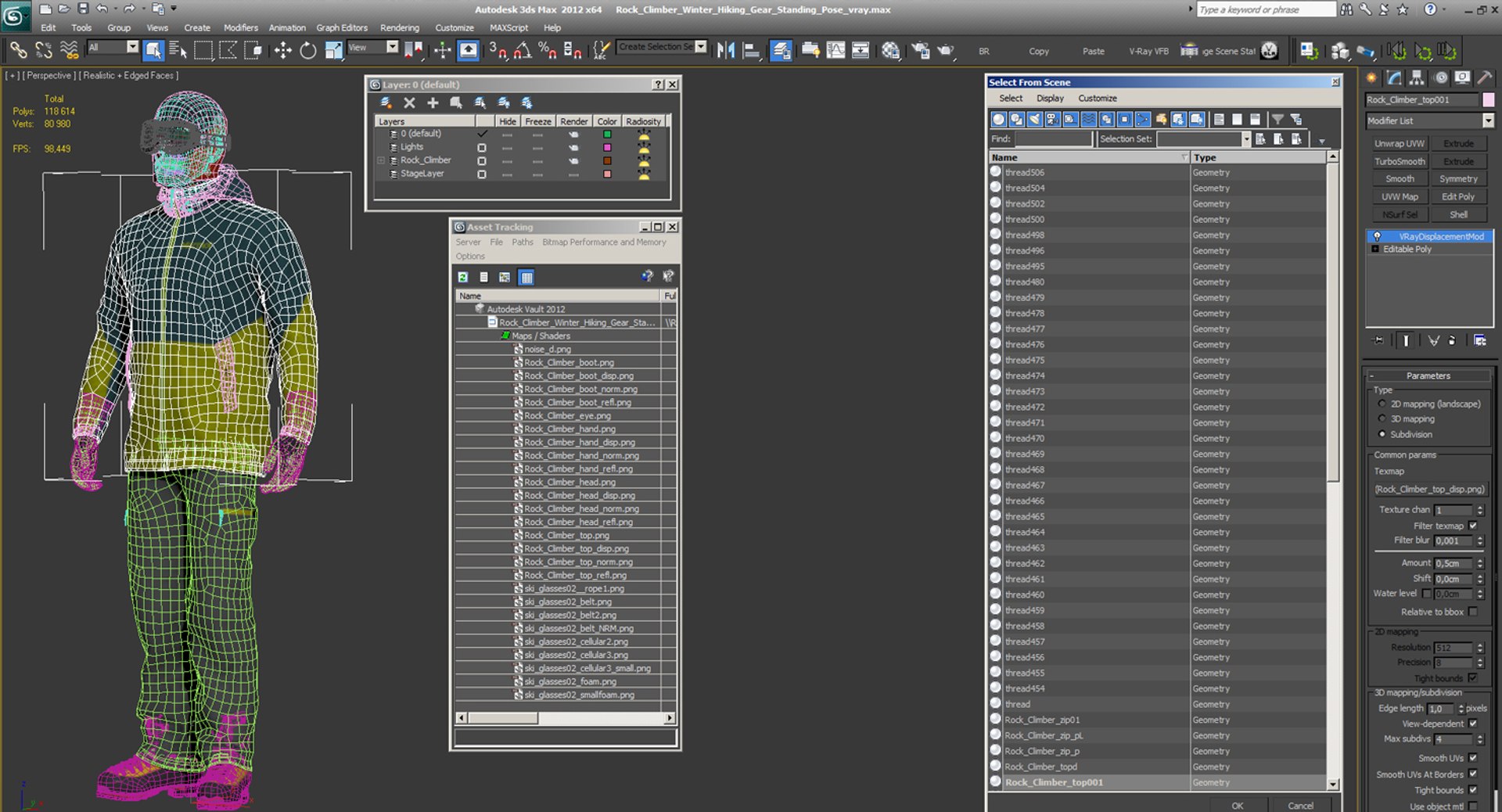Open the Utilities hammer panel tab
1502x812 pixels.
click(1484, 77)
